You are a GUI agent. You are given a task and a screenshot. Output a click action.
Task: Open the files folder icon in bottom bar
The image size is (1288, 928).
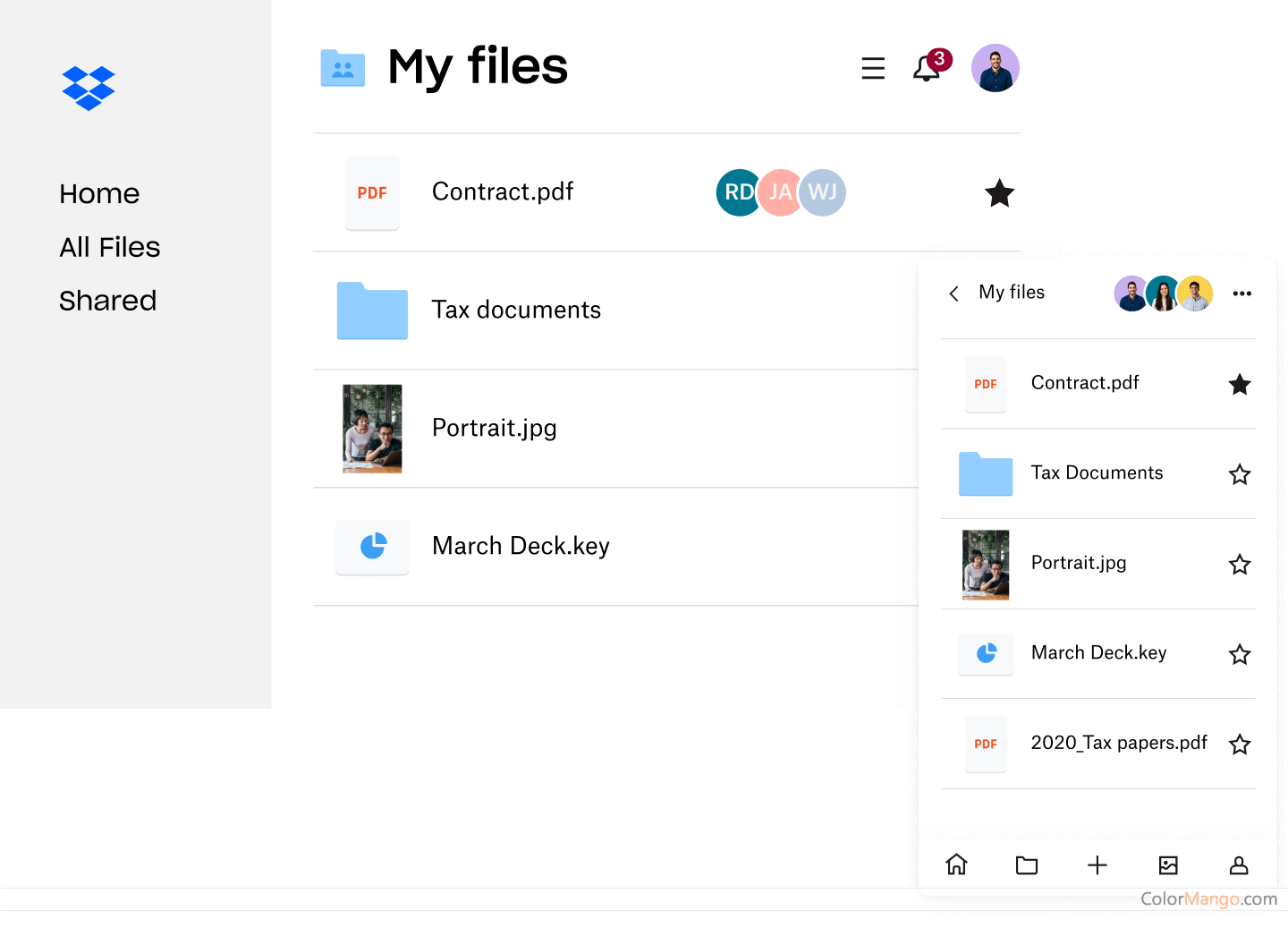tap(1026, 864)
